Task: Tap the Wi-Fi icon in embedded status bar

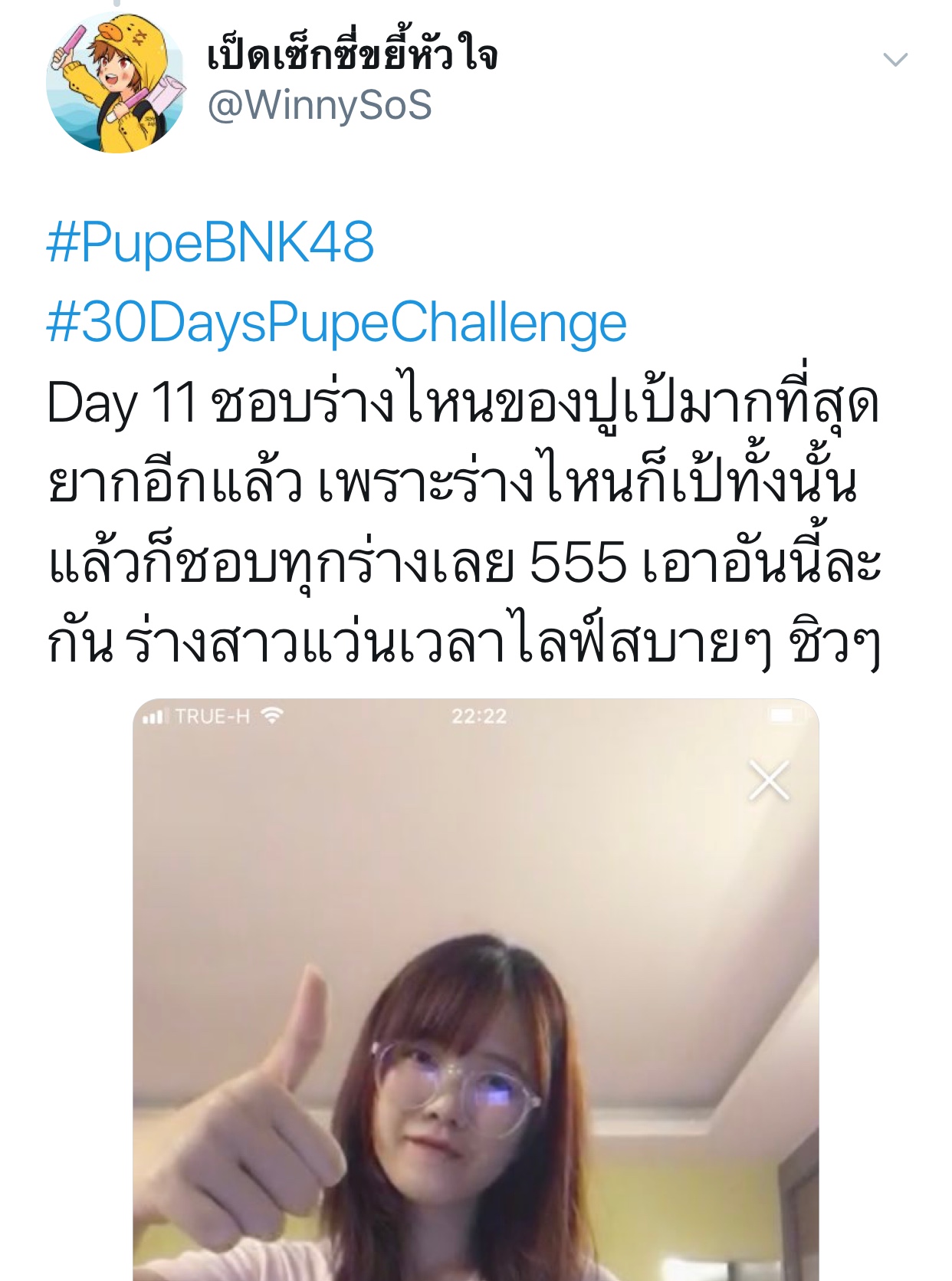Action: 272,716
